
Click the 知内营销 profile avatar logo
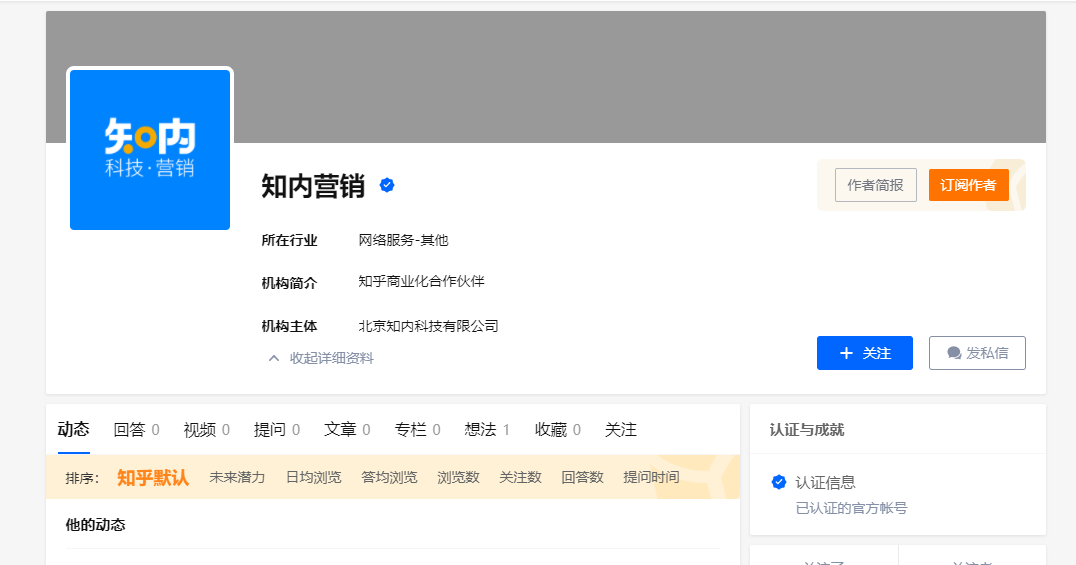pos(150,150)
